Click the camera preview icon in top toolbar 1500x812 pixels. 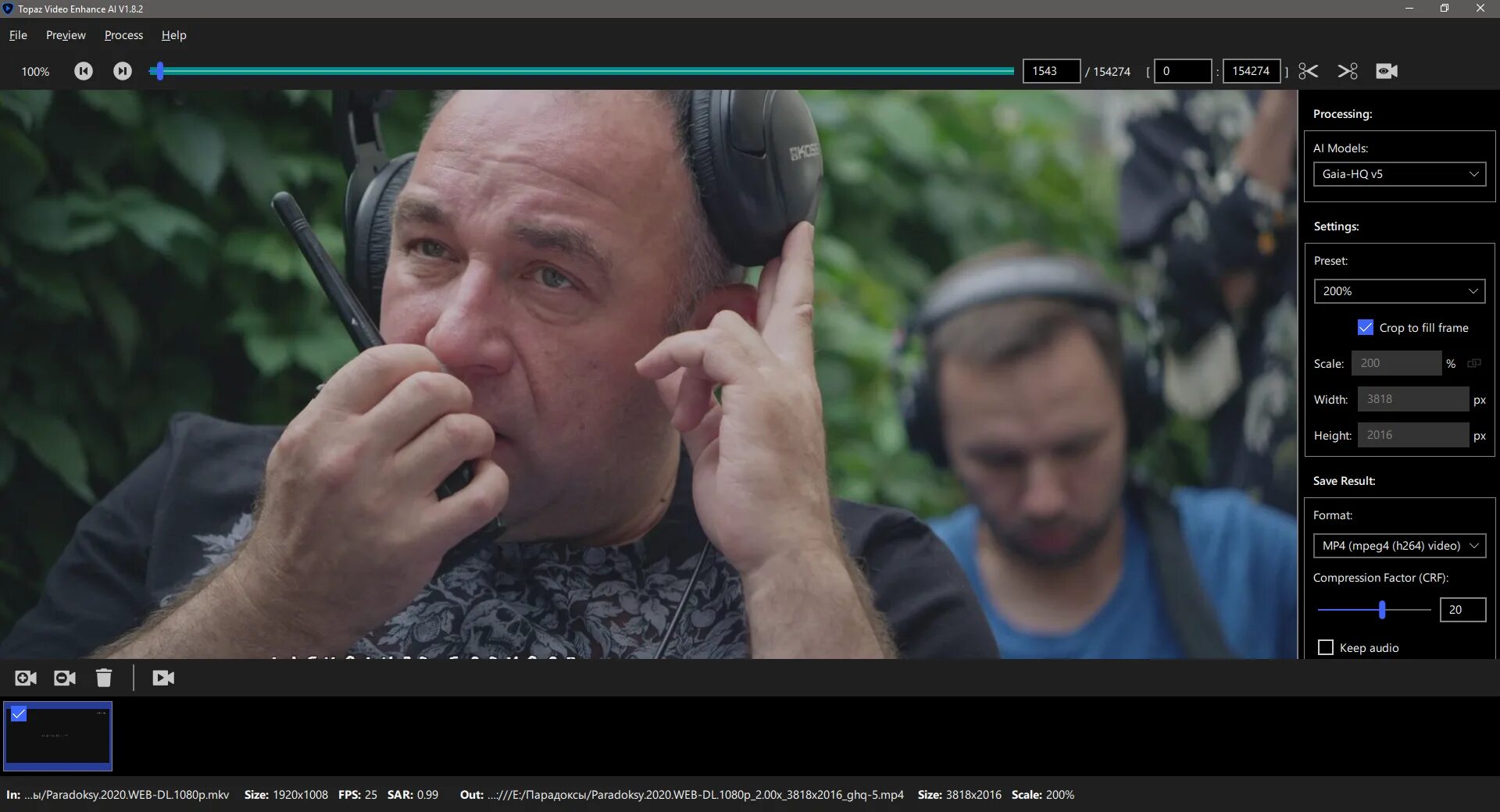coord(1387,71)
